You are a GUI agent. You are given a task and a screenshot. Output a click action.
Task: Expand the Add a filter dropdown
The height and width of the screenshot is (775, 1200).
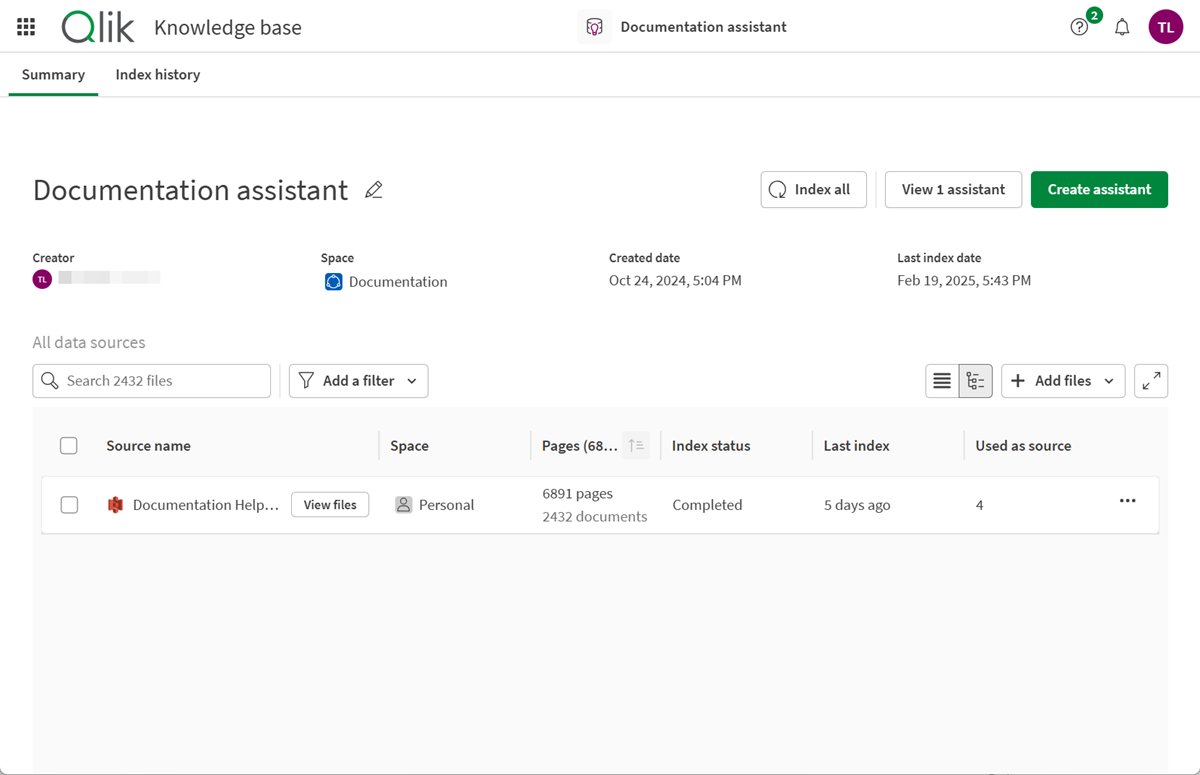[358, 381]
